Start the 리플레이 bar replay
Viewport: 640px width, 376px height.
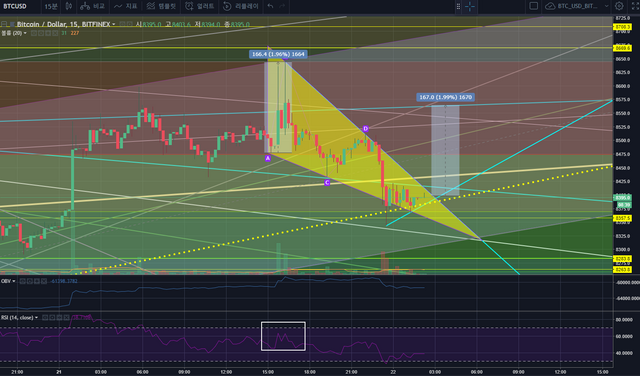(241, 6)
